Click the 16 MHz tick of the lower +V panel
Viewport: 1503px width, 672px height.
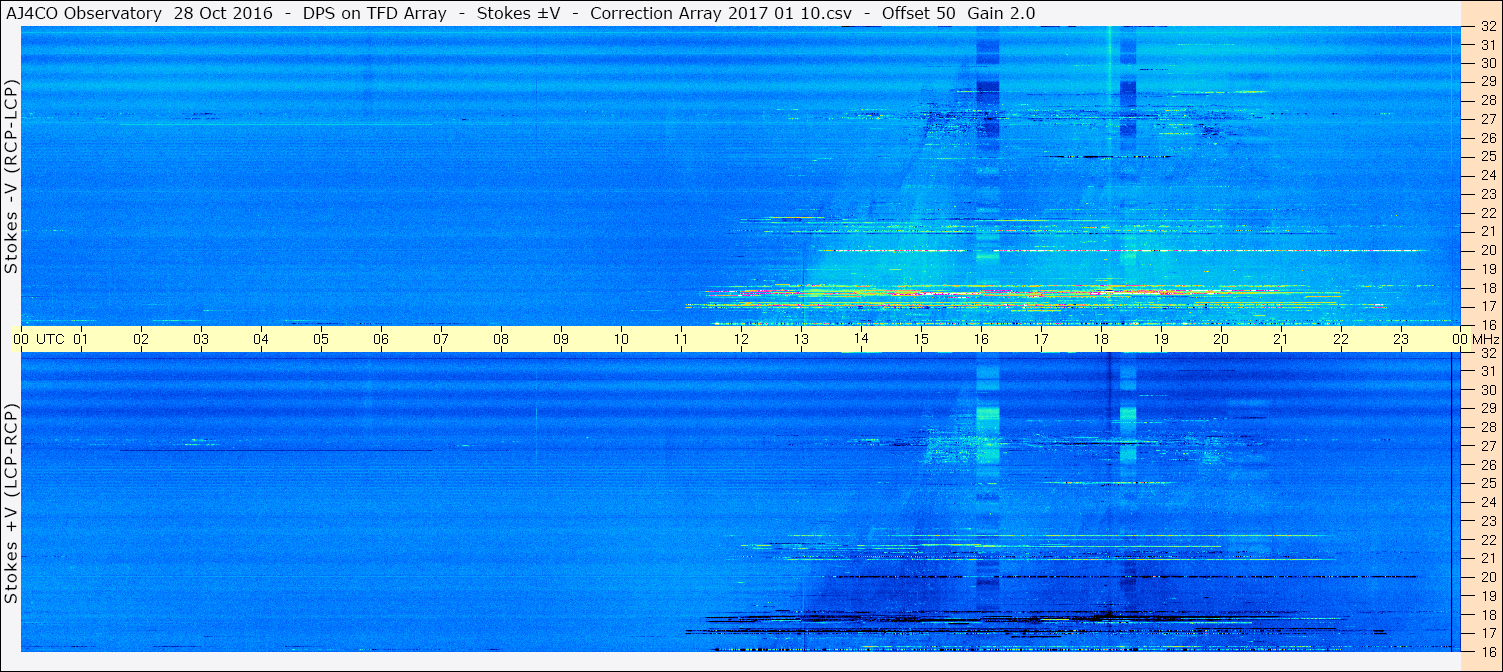click(x=1487, y=651)
